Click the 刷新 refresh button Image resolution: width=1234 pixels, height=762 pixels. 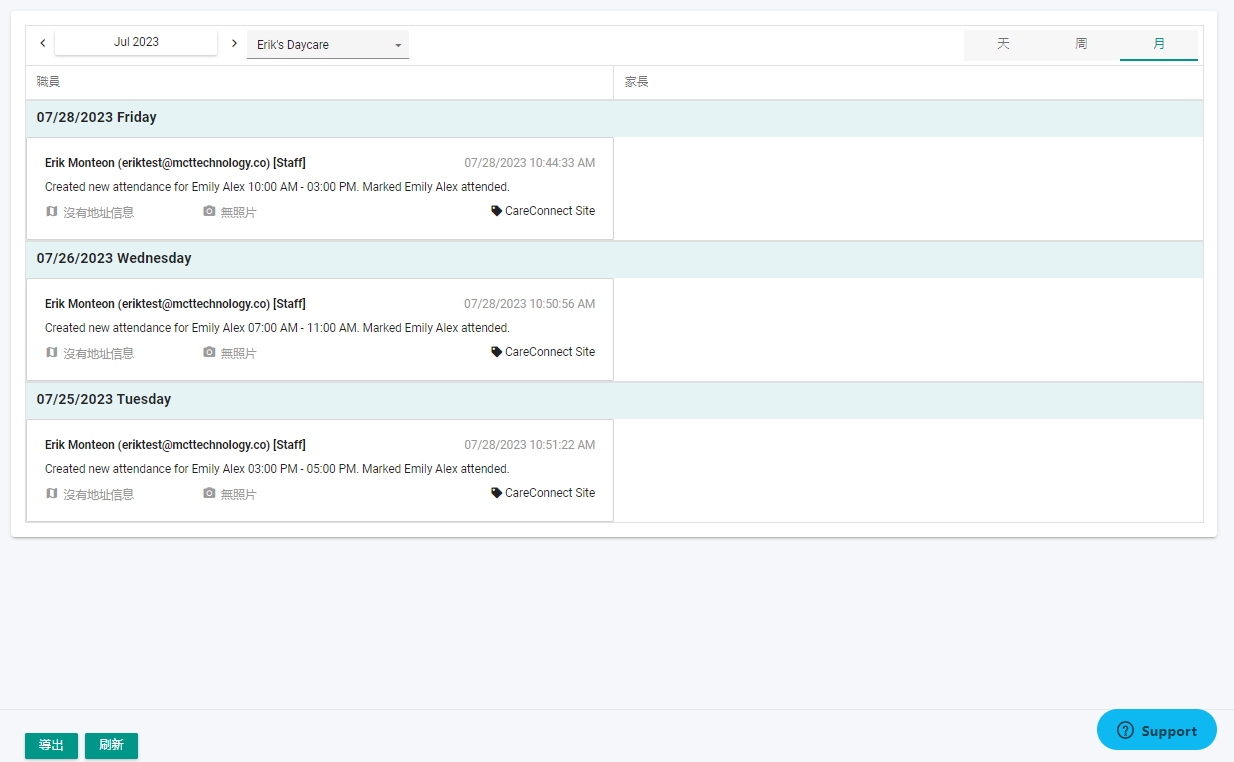pos(111,746)
